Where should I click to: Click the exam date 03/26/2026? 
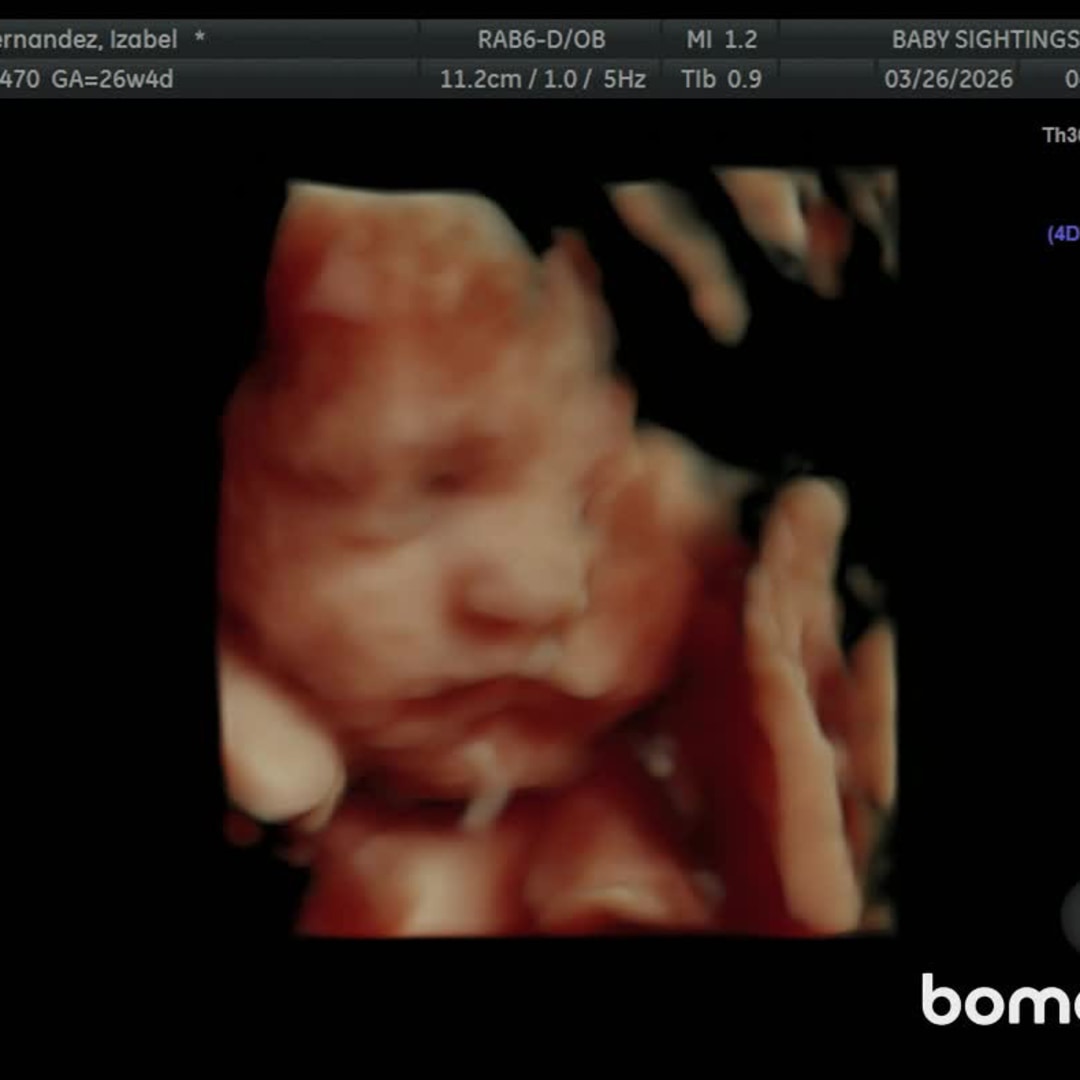point(948,79)
